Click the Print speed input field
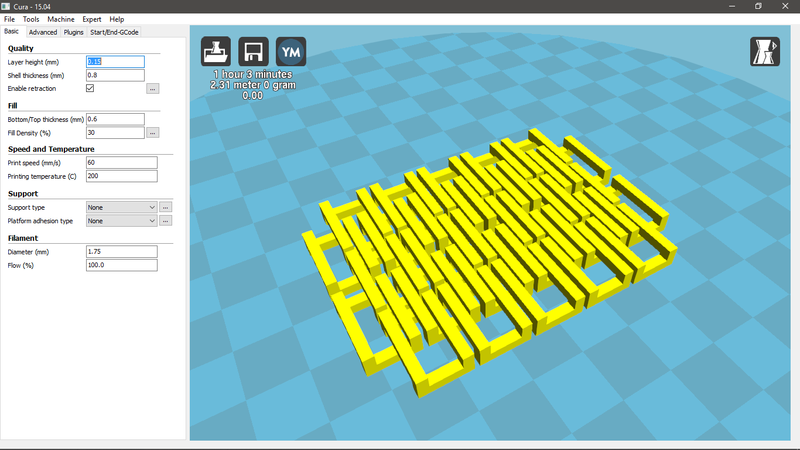Image resolution: width=800 pixels, height=450 pixels. point(121,162)
